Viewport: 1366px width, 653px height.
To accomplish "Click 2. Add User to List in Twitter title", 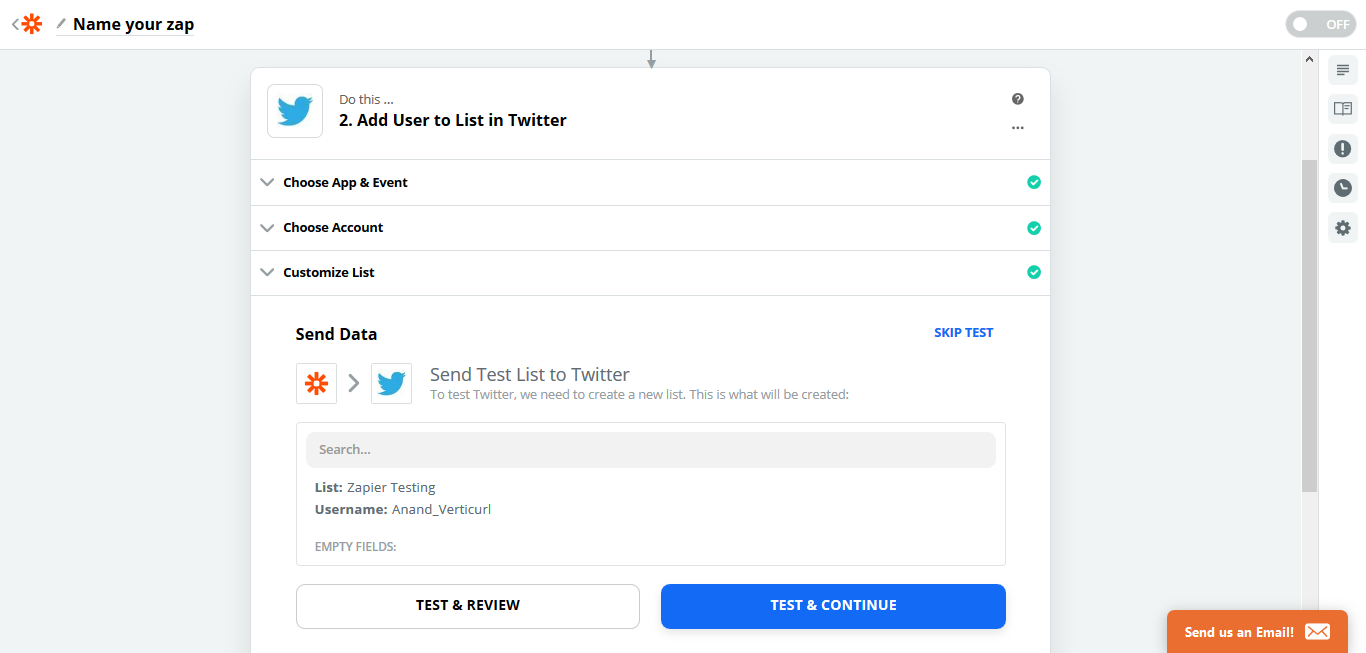I will coord(453,120).
